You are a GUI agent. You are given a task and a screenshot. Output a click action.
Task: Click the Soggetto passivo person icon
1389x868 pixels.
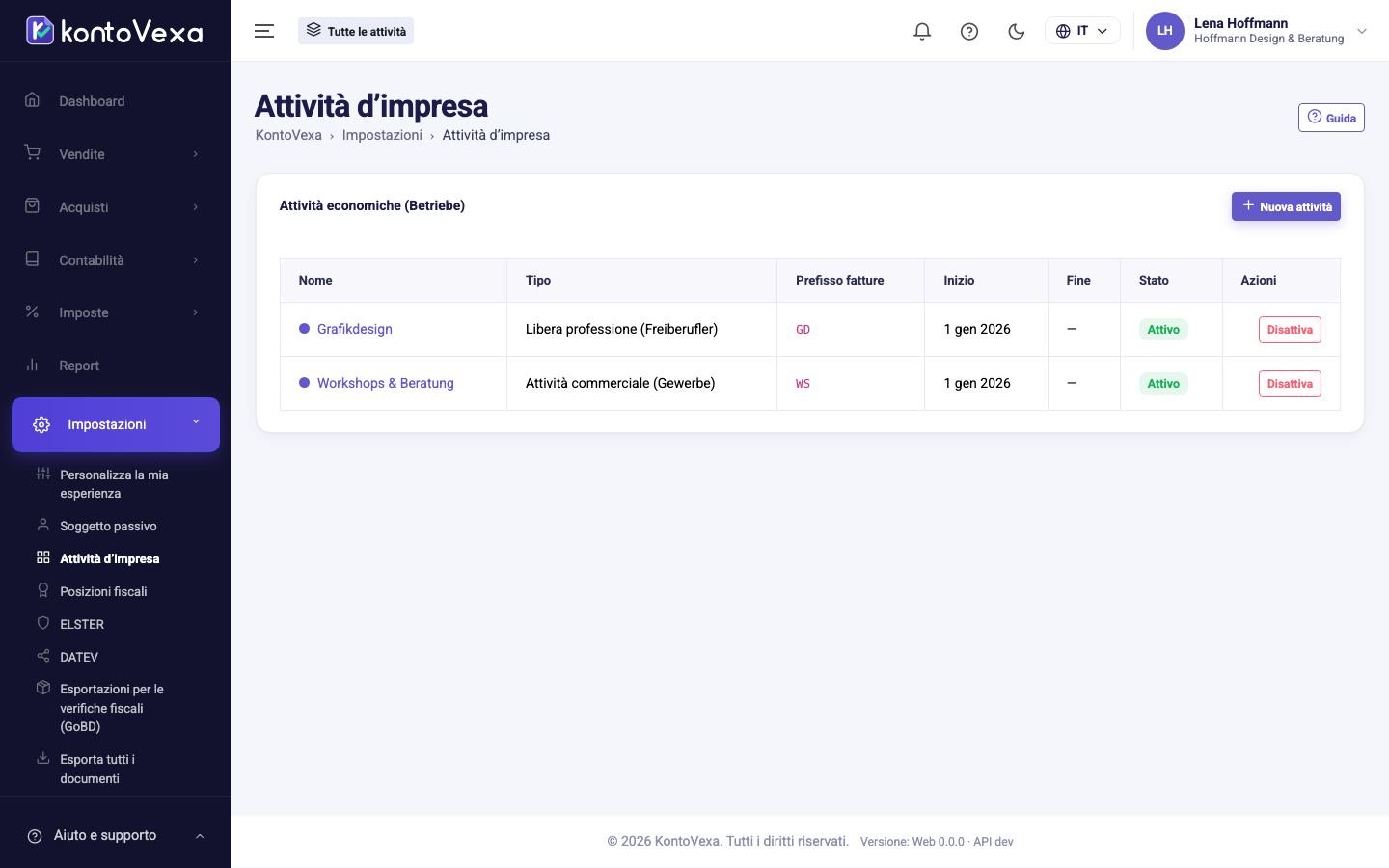[42, 525]
